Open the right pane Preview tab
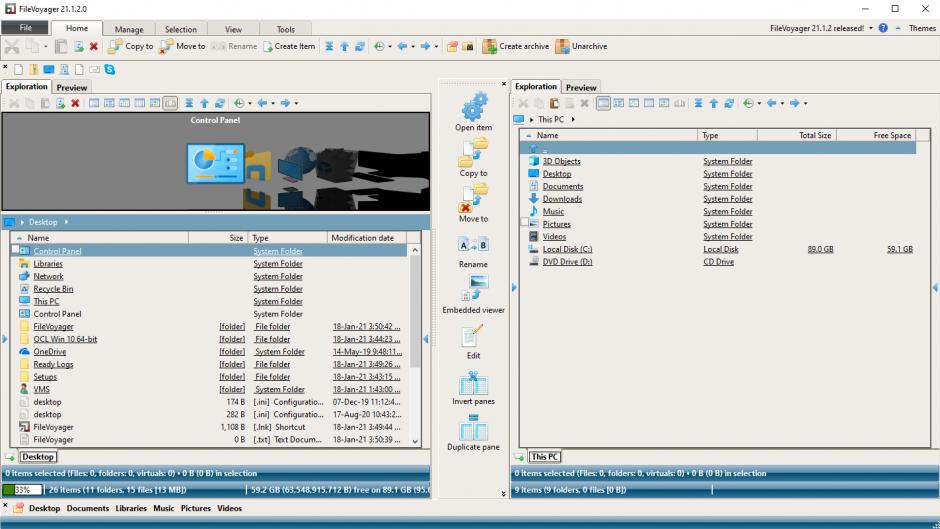This screenshot has width=940, height=529. 581,88
